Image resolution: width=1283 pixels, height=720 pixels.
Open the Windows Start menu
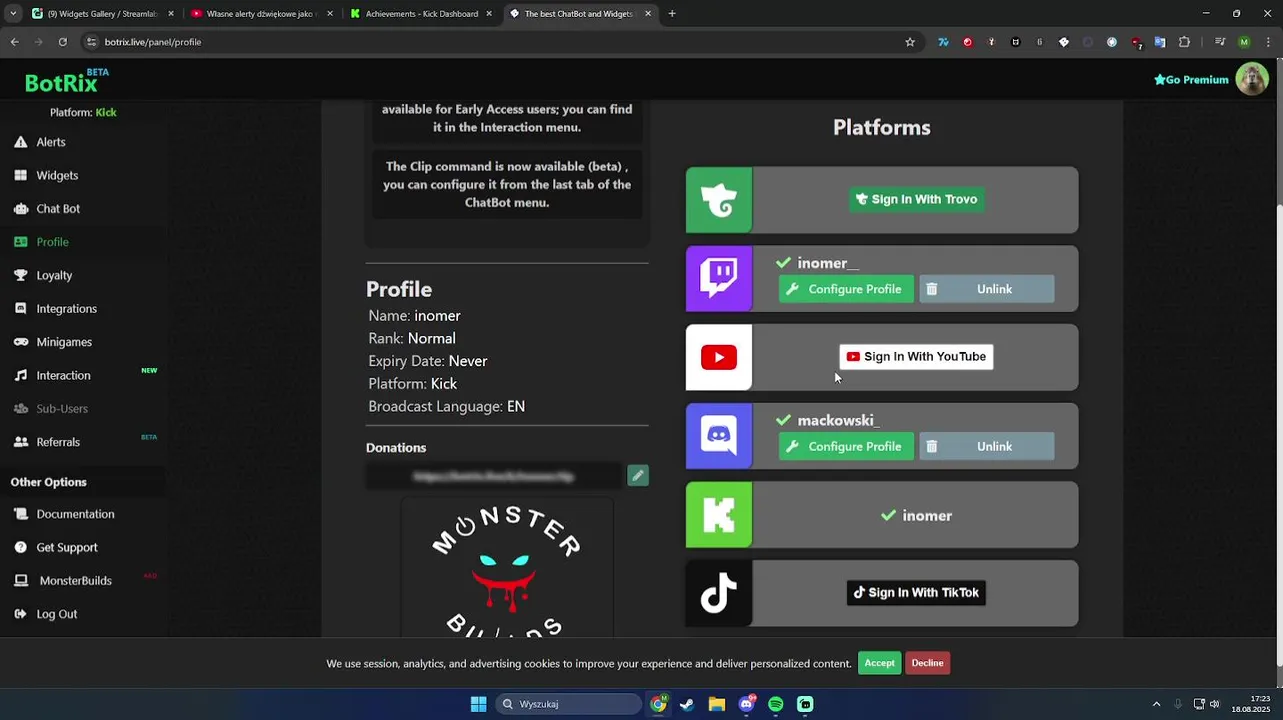click(478, 704)
